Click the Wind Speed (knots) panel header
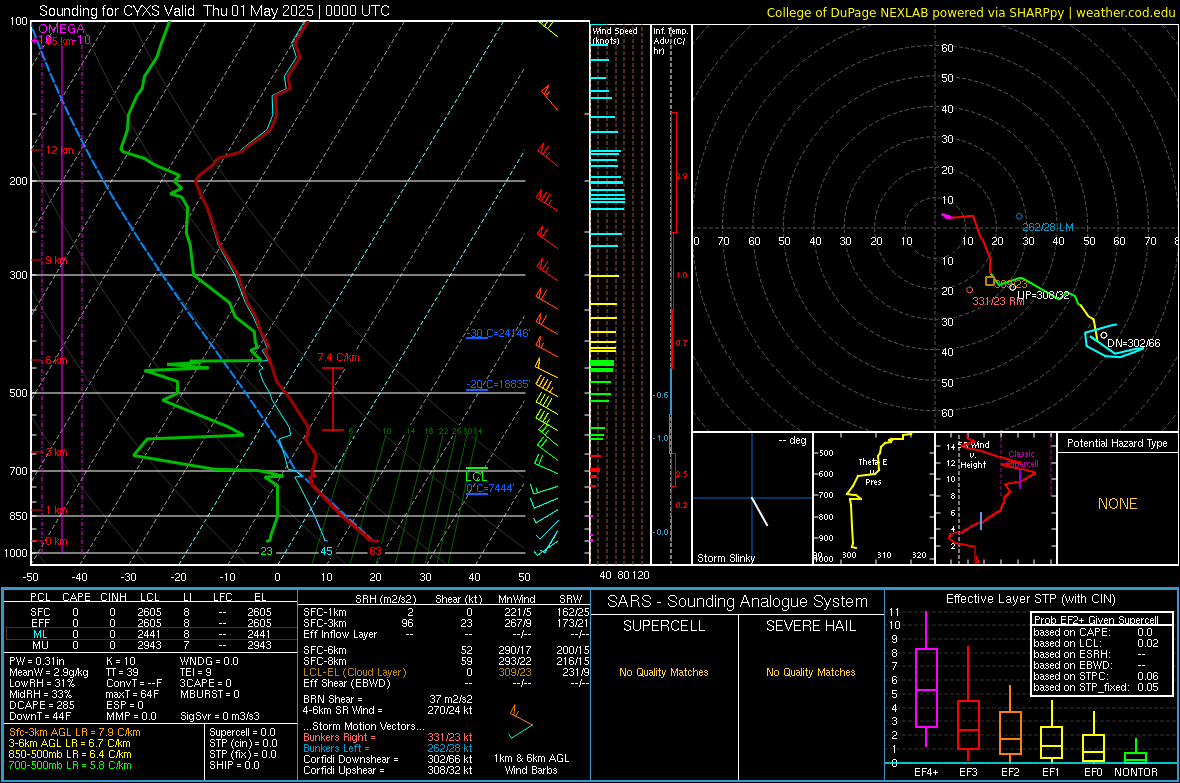Screen dimensions: 1180x783 [x=615, y=35]
